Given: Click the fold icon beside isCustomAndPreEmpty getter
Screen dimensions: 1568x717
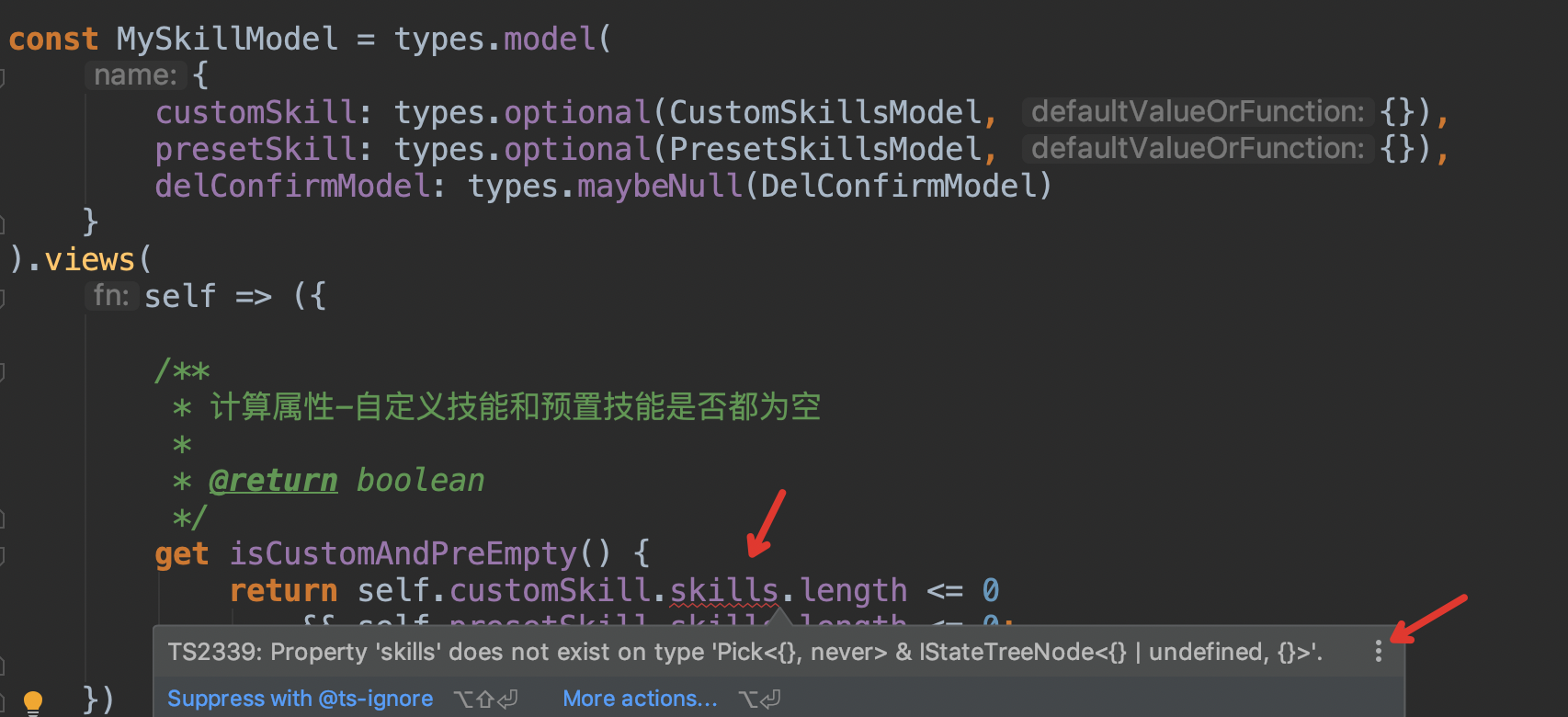Looking at the screenshot, I should pos(5,555).
